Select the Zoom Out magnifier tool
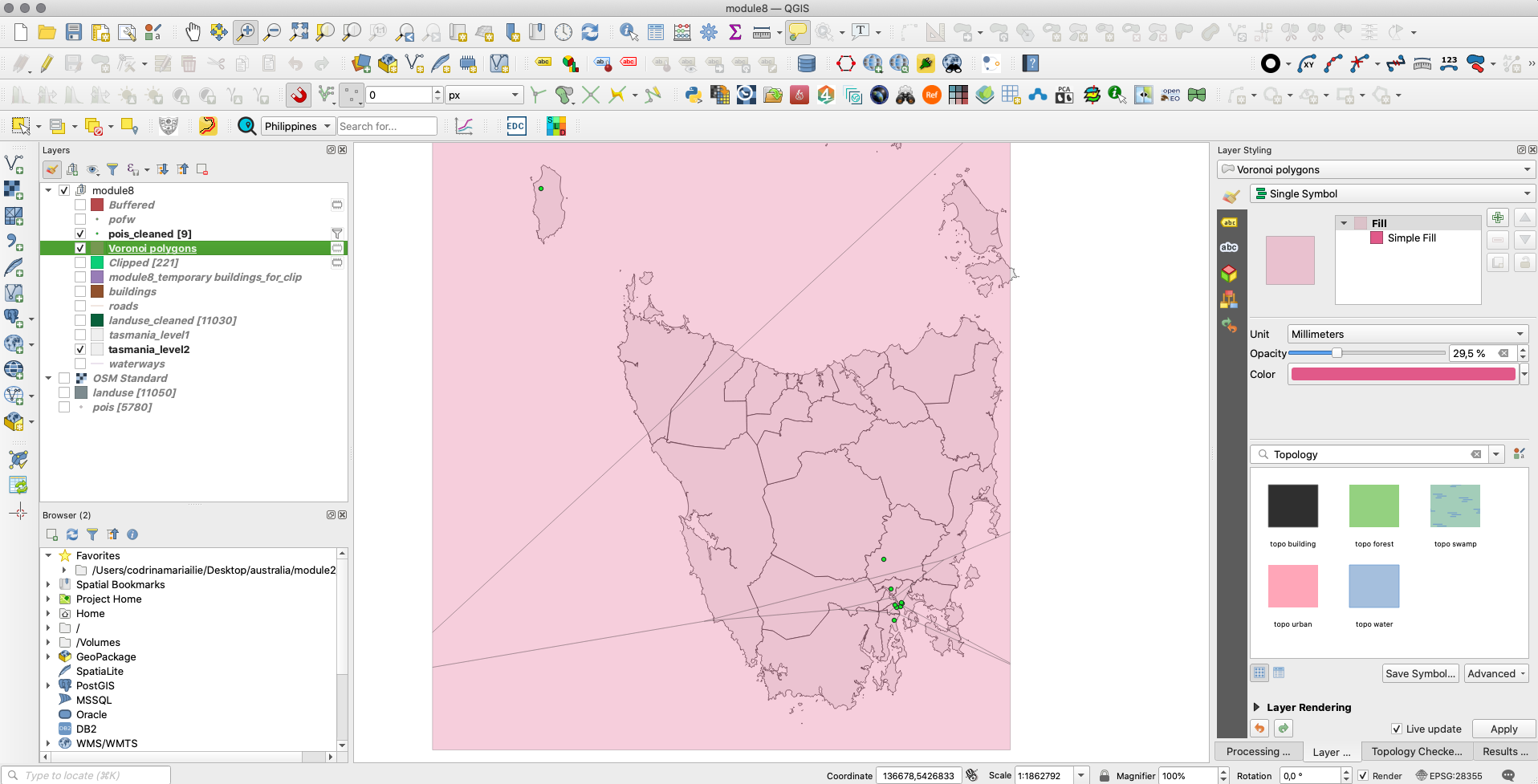This screenshot has width=1538, height=784. click(x=273, y=32)
